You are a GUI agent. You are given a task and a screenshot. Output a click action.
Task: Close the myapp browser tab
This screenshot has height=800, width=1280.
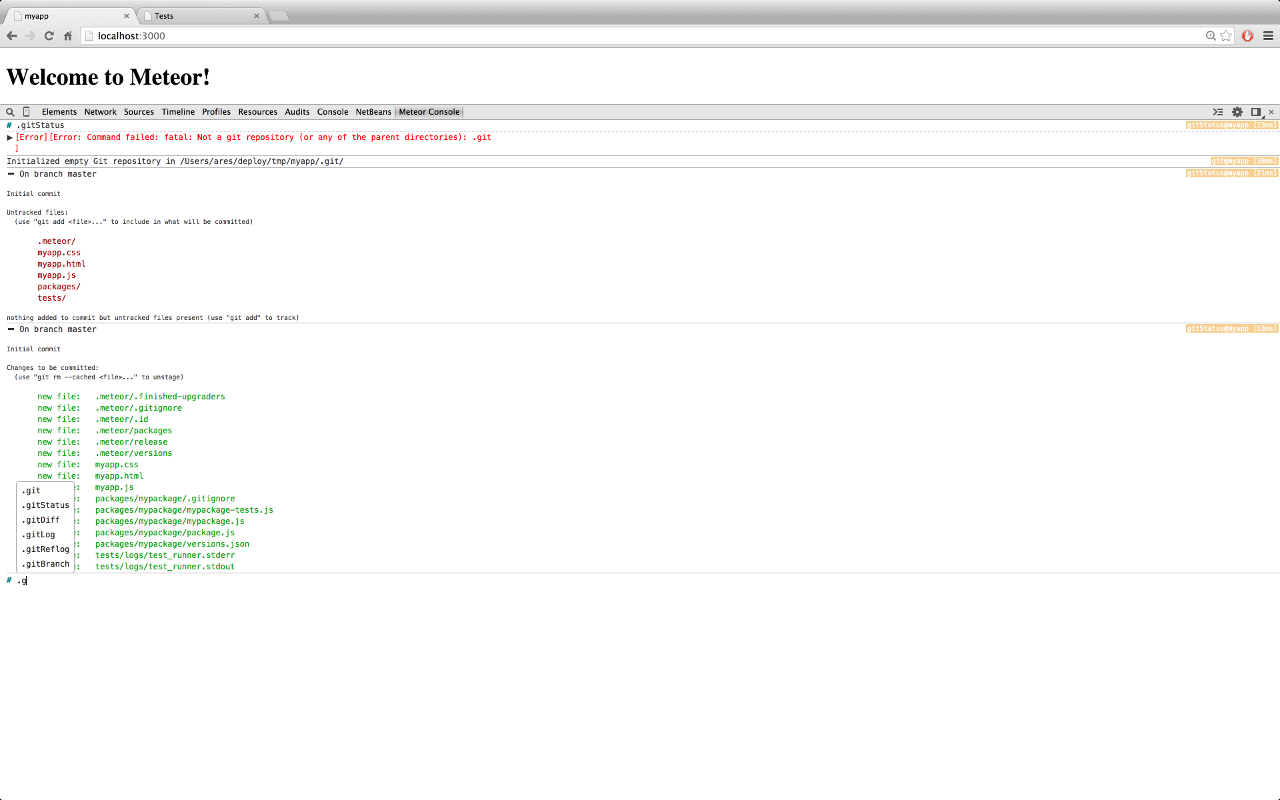coord(127,16)
